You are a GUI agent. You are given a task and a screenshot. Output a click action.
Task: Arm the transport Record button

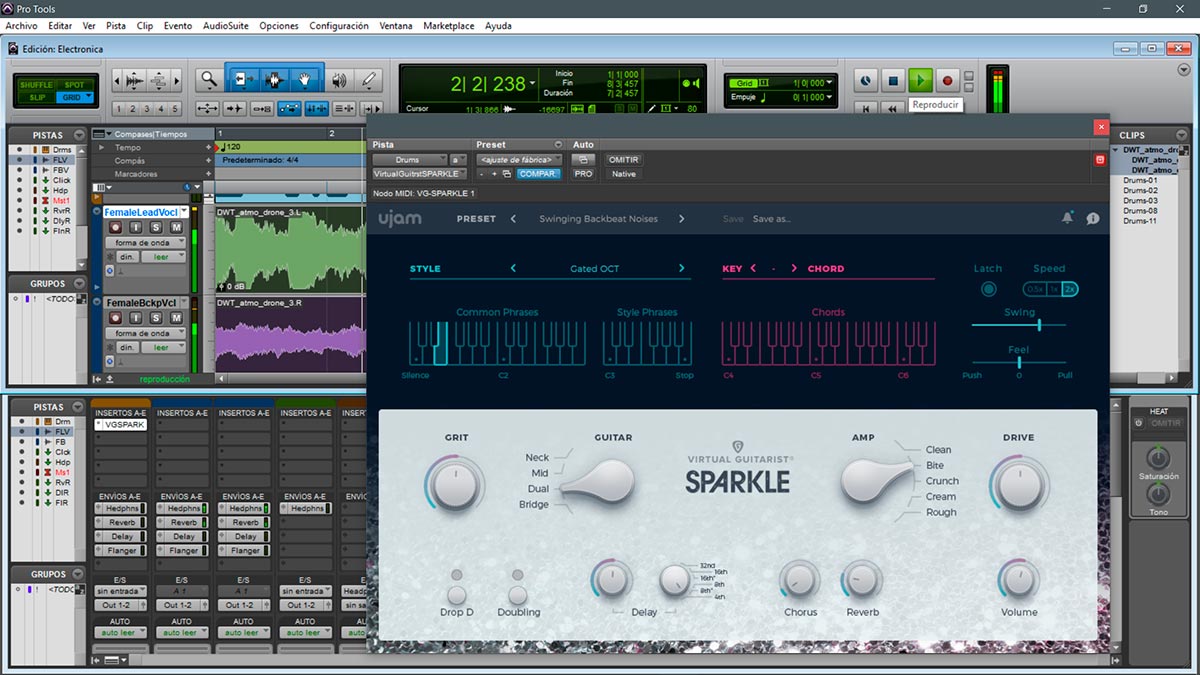[x=948, y=80]
